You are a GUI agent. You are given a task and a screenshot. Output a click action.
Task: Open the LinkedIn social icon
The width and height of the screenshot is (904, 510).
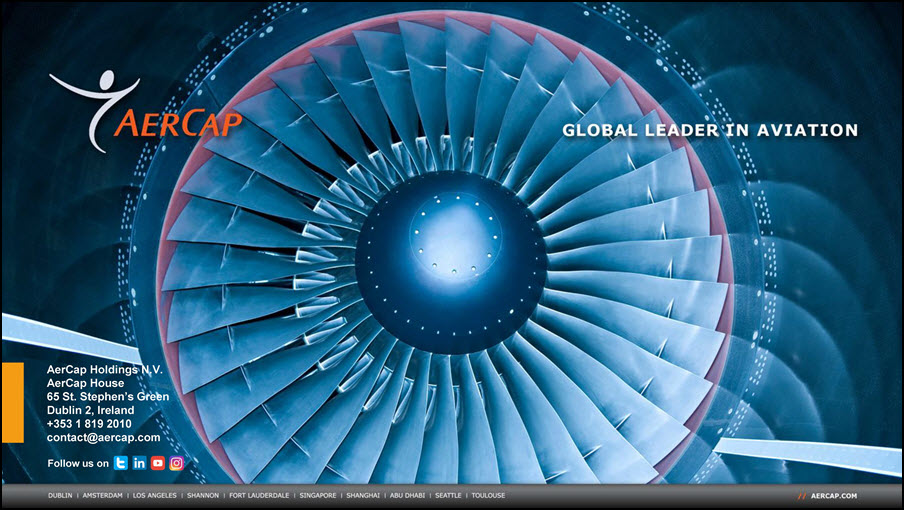140,463
